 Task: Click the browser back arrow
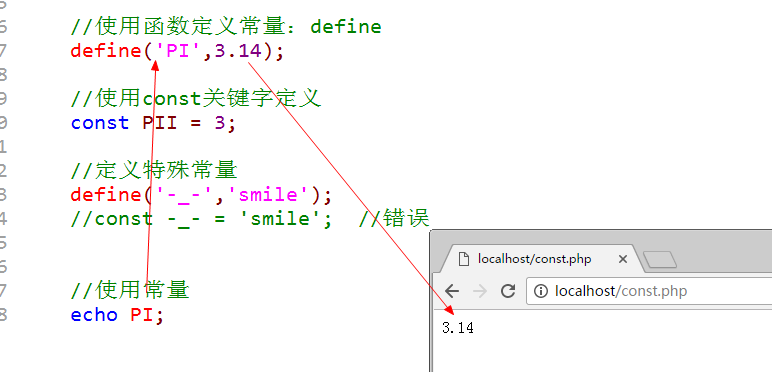coord(451,291)
